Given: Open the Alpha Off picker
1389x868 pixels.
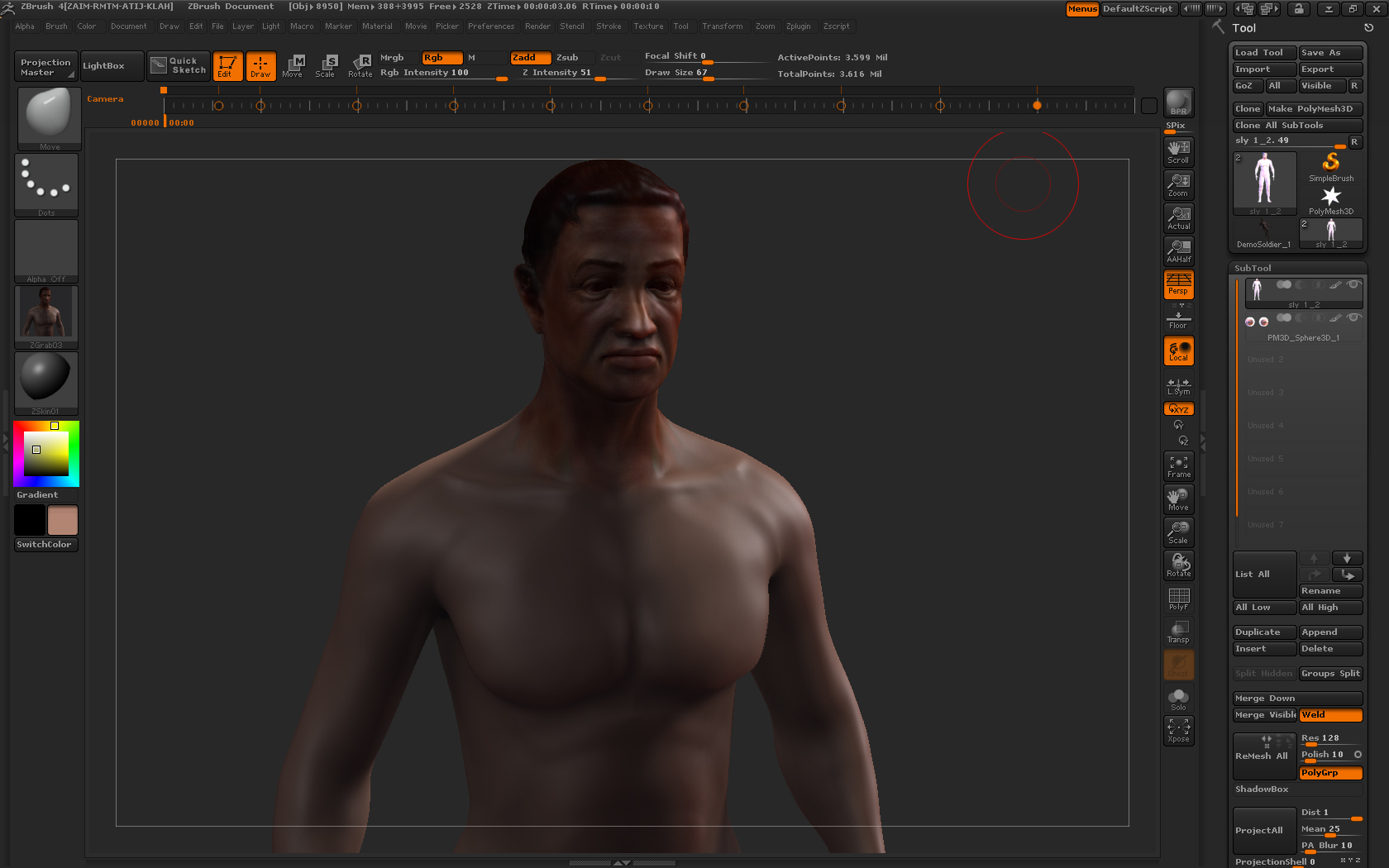Looking at the screenshot, I should 46,250.
